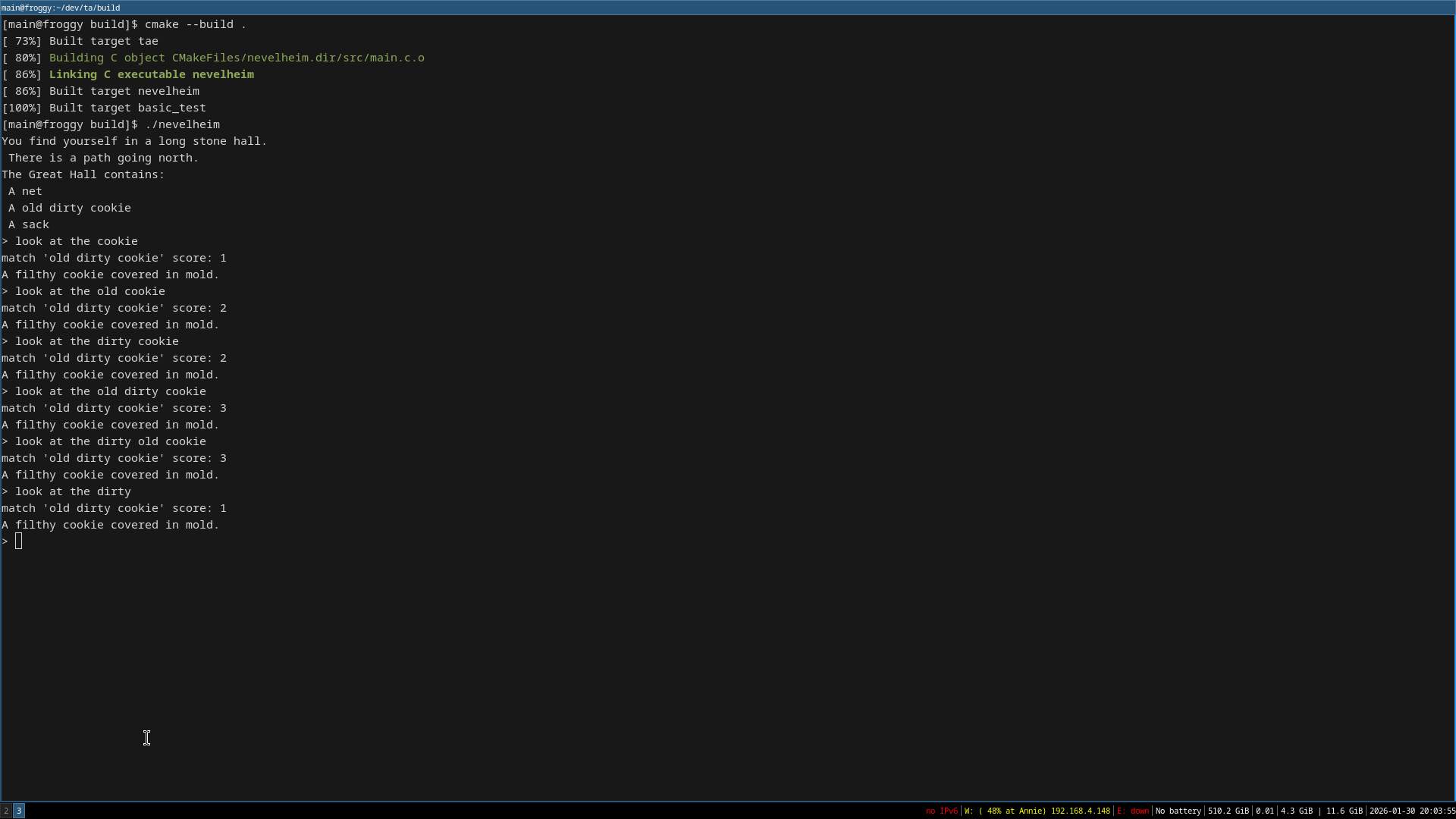The image size is (1456, 819).
Task: Click the Ethernet 'E: down' indicator
Action: click(1133, 811)
